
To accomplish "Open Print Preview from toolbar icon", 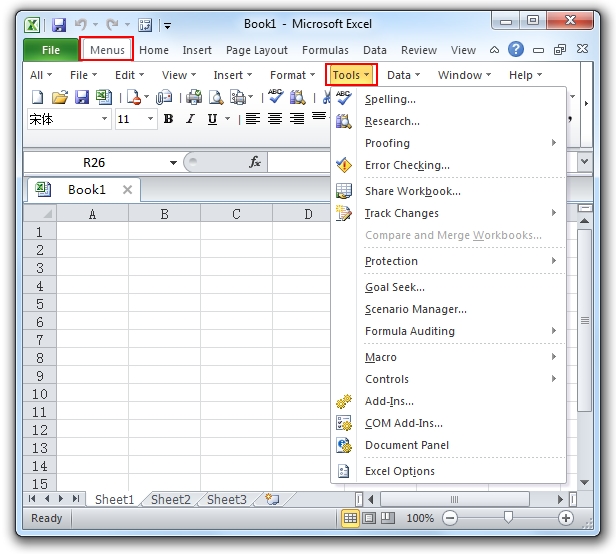I will coord(217,97).
